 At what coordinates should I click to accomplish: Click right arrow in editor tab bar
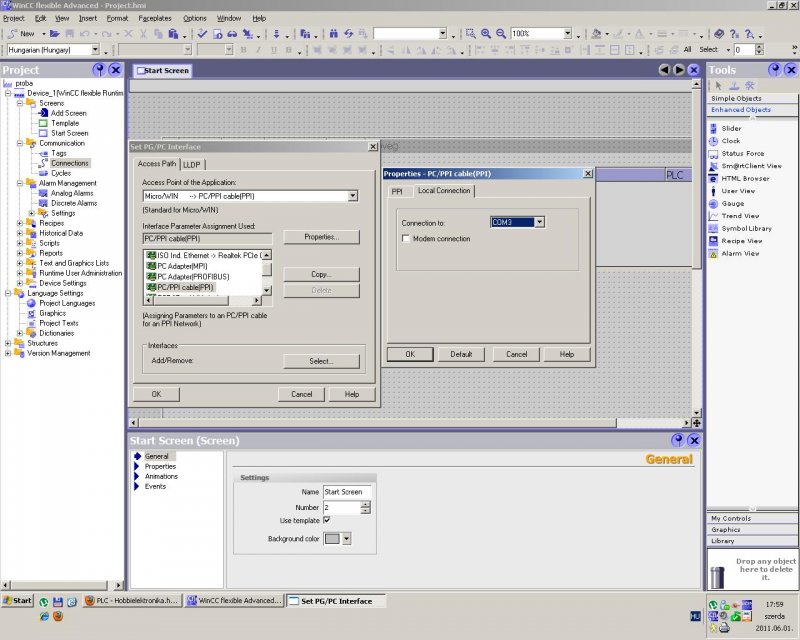point(679,70)
